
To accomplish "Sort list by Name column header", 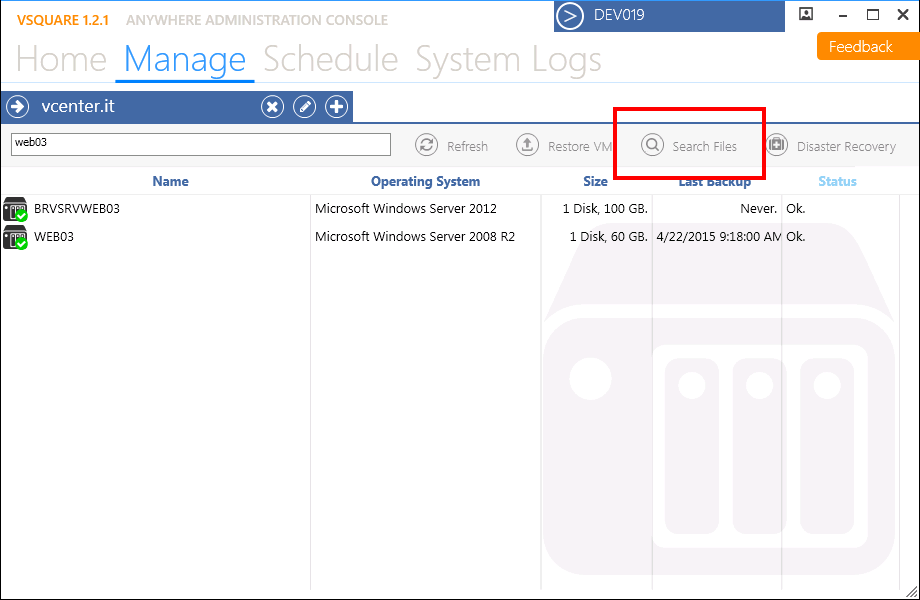I will (x=170, y=181).
